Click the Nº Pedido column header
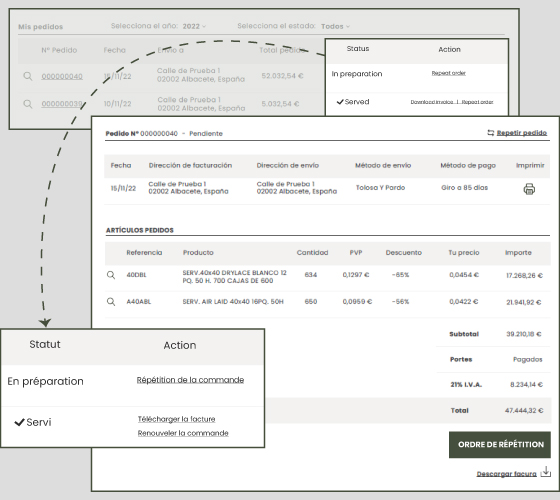This screenshot has height=500, width=560. click(x=59, y=50)
